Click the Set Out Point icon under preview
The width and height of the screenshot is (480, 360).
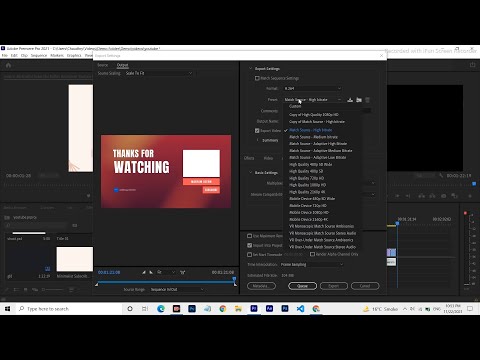[151, 272]
